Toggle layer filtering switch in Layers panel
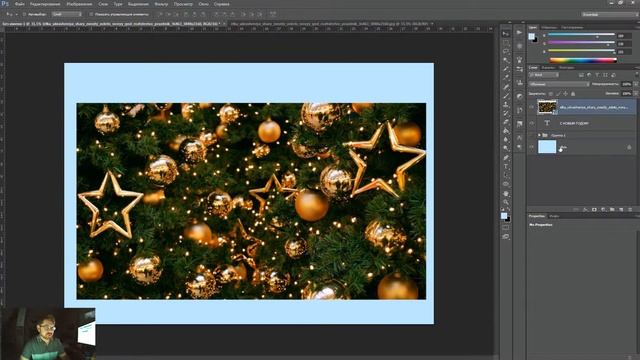This screenshot has height=360, width=640. coord(636,75)
